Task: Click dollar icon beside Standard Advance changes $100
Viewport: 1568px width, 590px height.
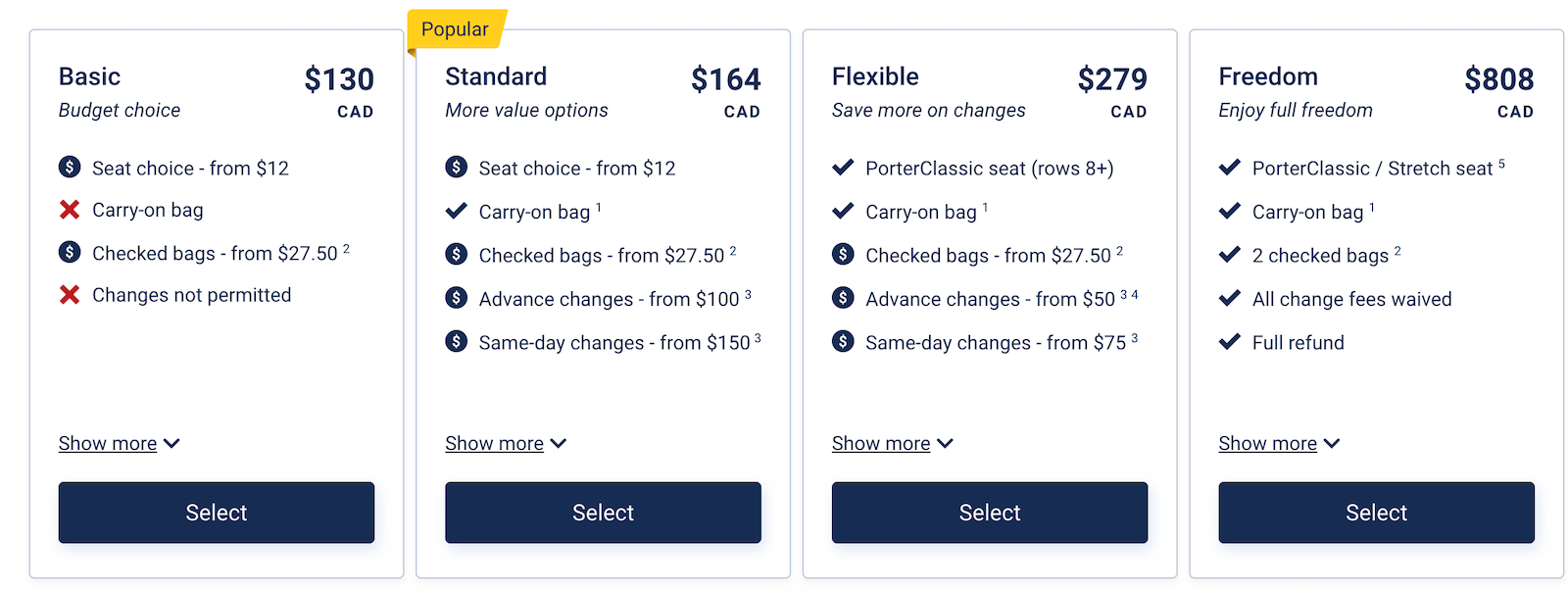Action: 457,297
